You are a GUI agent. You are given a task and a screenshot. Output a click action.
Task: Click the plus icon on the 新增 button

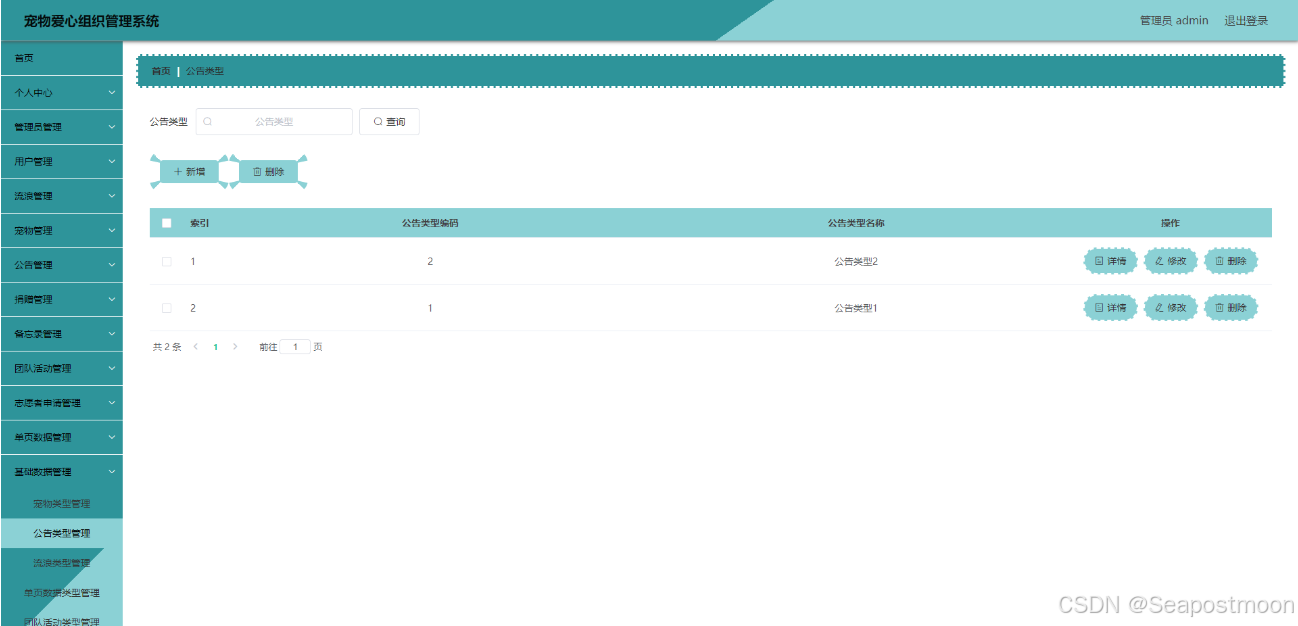[x=180, y=170]
